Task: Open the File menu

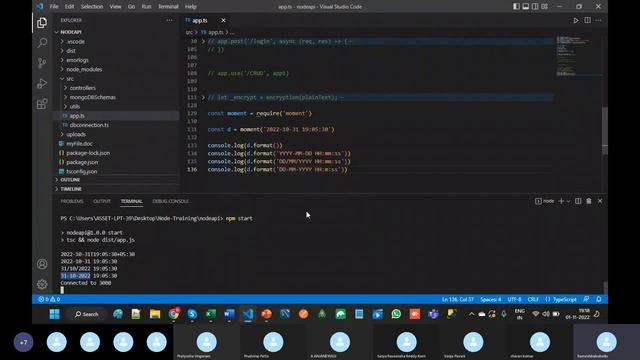Action: 54,7
